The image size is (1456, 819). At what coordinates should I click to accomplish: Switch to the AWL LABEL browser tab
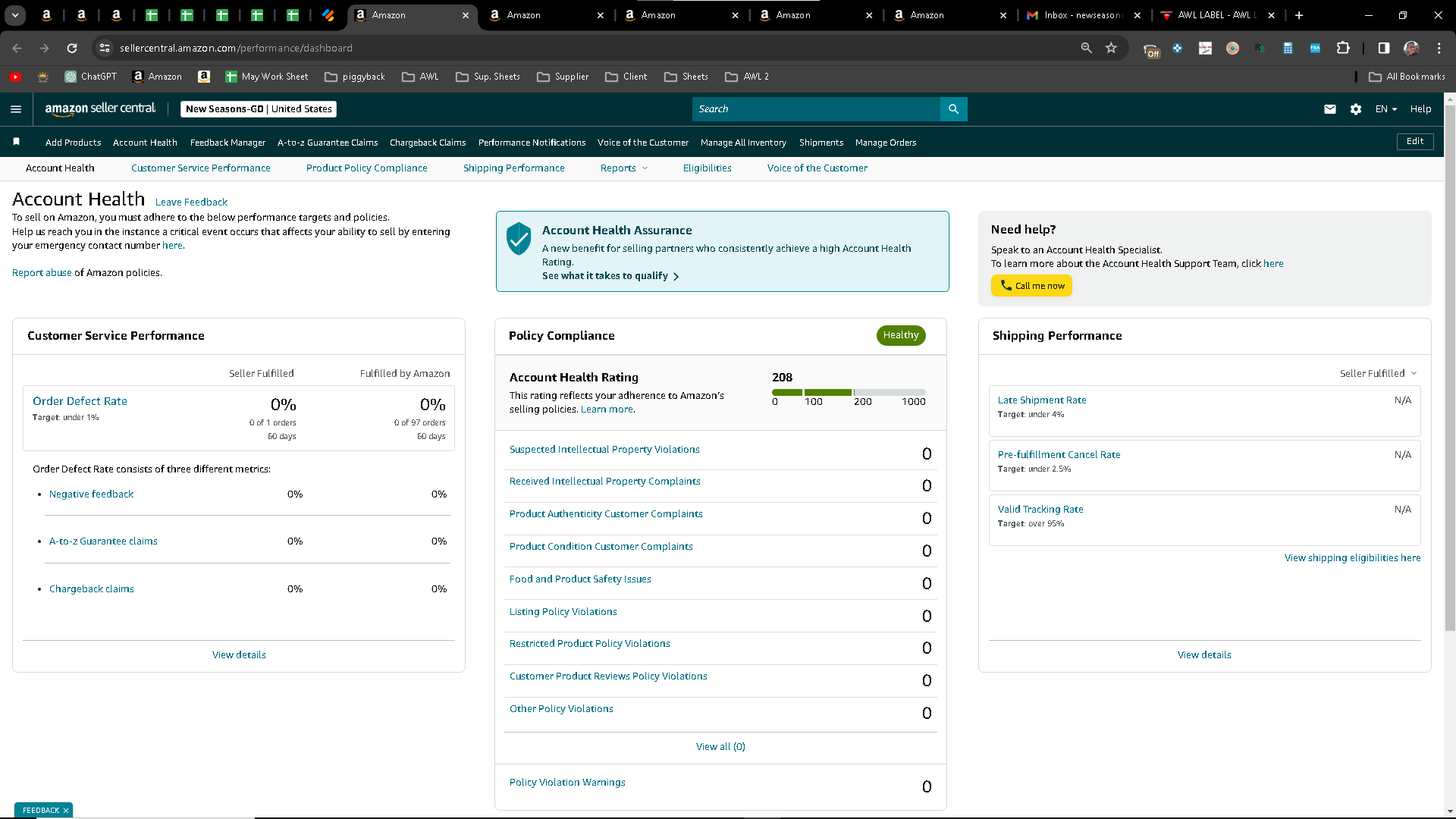(x=1216, y=15)
